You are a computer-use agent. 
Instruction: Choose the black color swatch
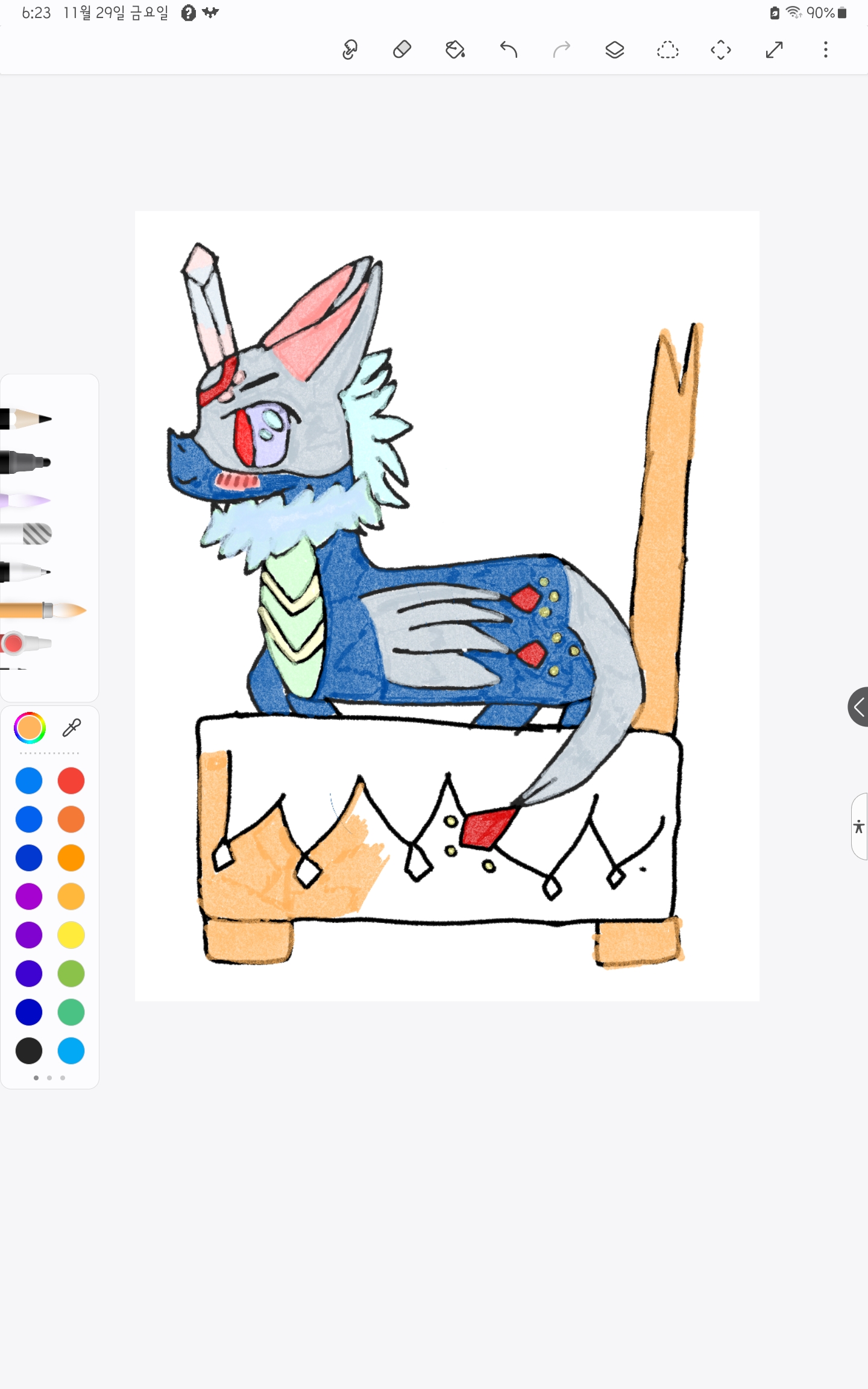pyautogui.click(x=29, y=1051)
